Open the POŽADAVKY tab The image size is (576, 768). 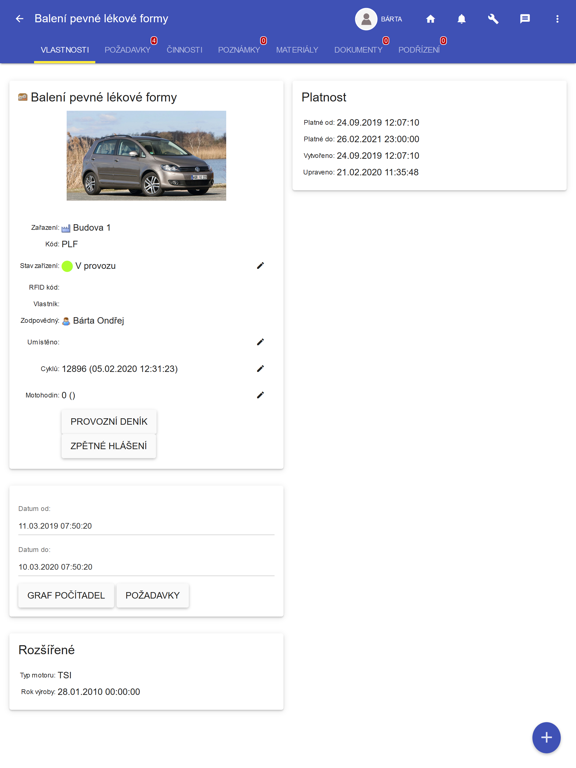127,50
